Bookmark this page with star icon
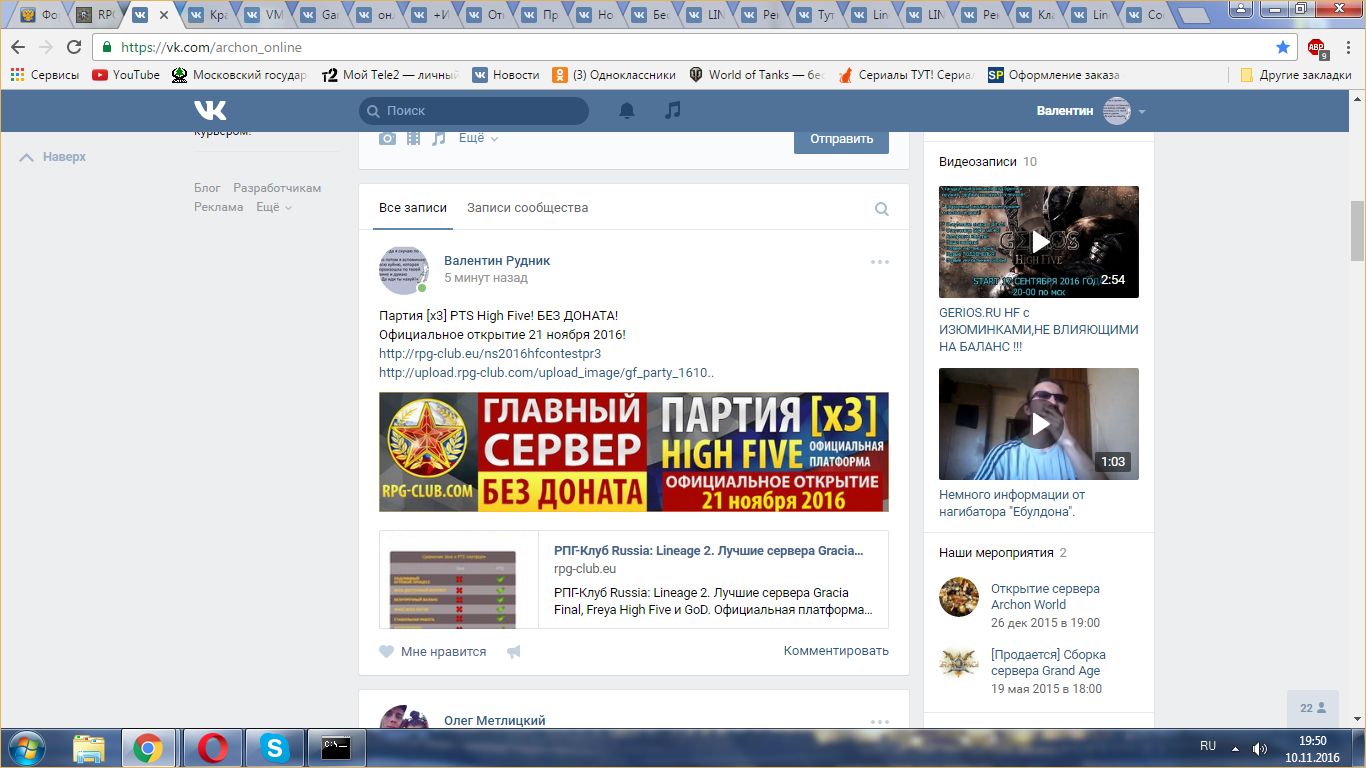This screenshot has height=768, width=1366. tap(1283, 47)
